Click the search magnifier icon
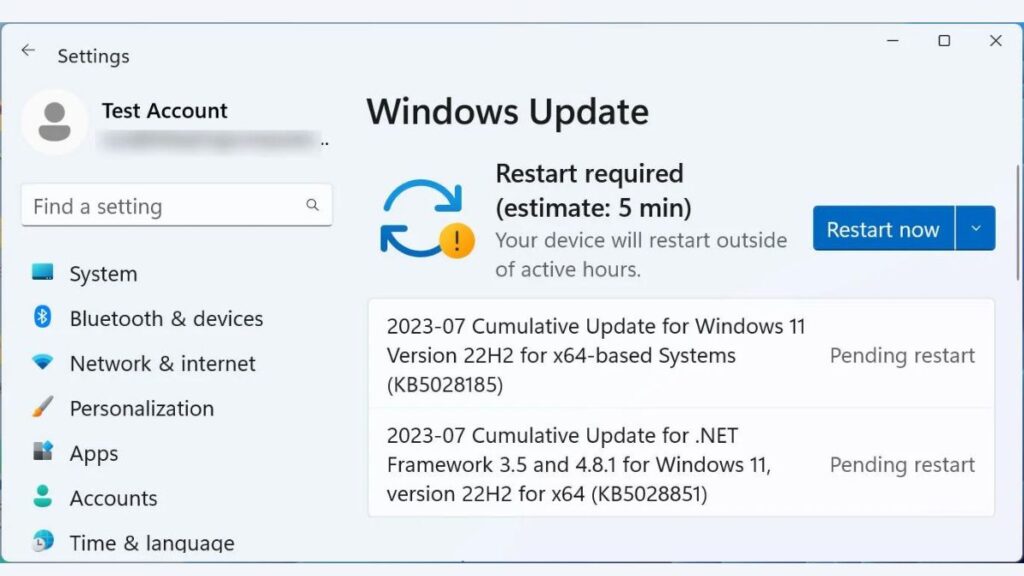The width and height of the screenshot is (1024, 576). point(312,205)
